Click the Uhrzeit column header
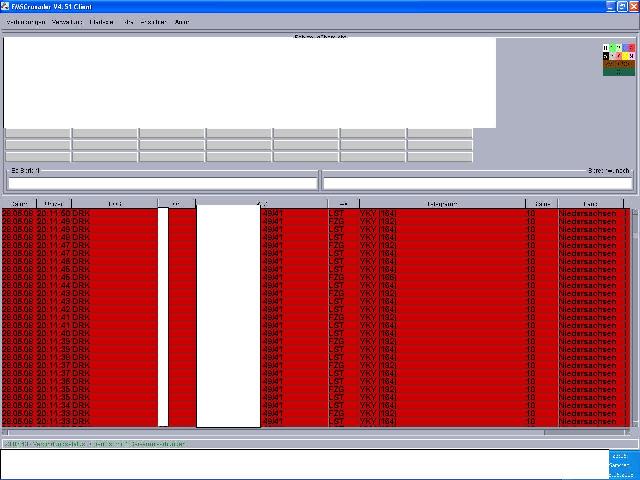 click(x=54, y=203)
